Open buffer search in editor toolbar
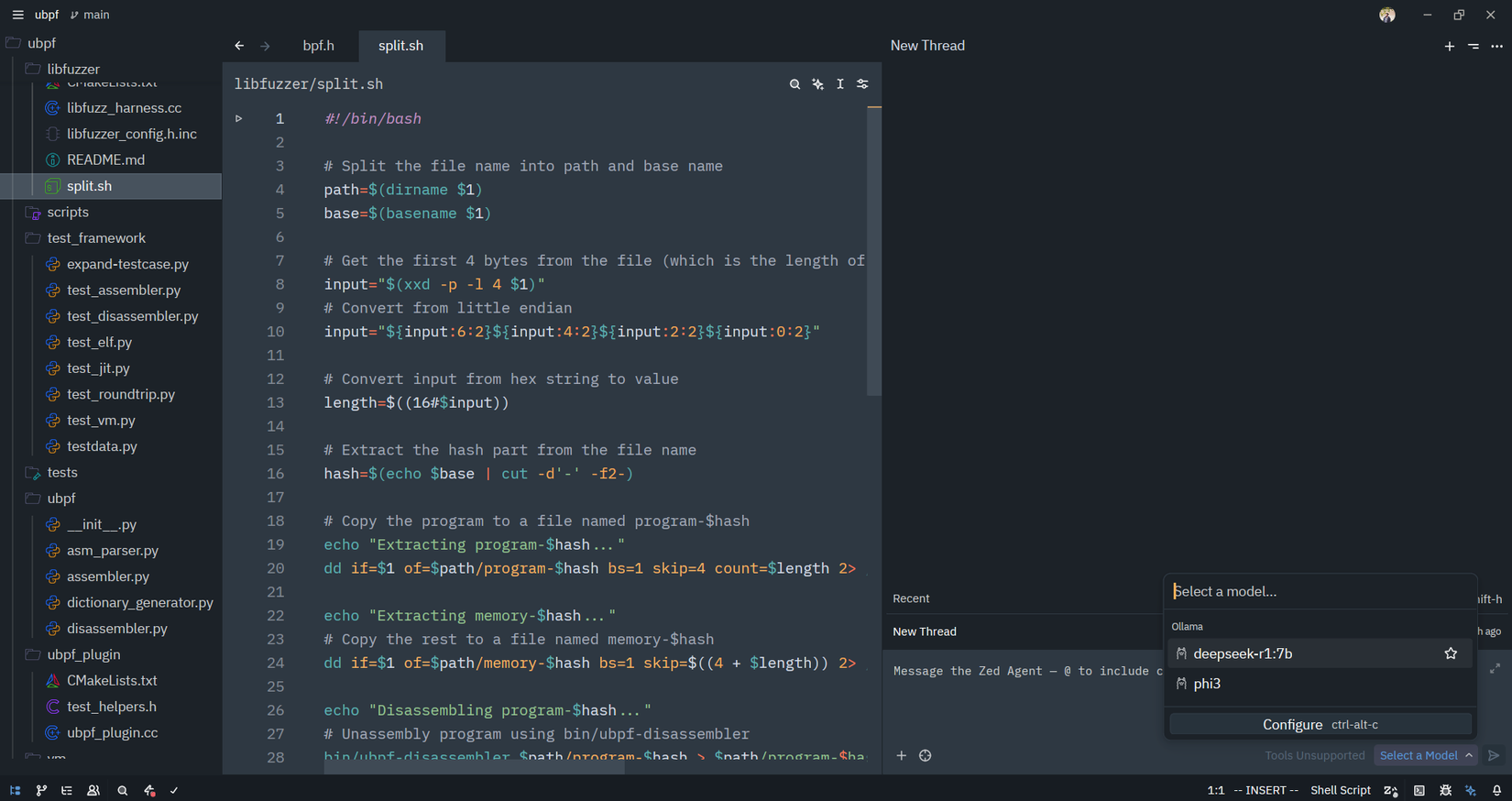 [794, 84]
